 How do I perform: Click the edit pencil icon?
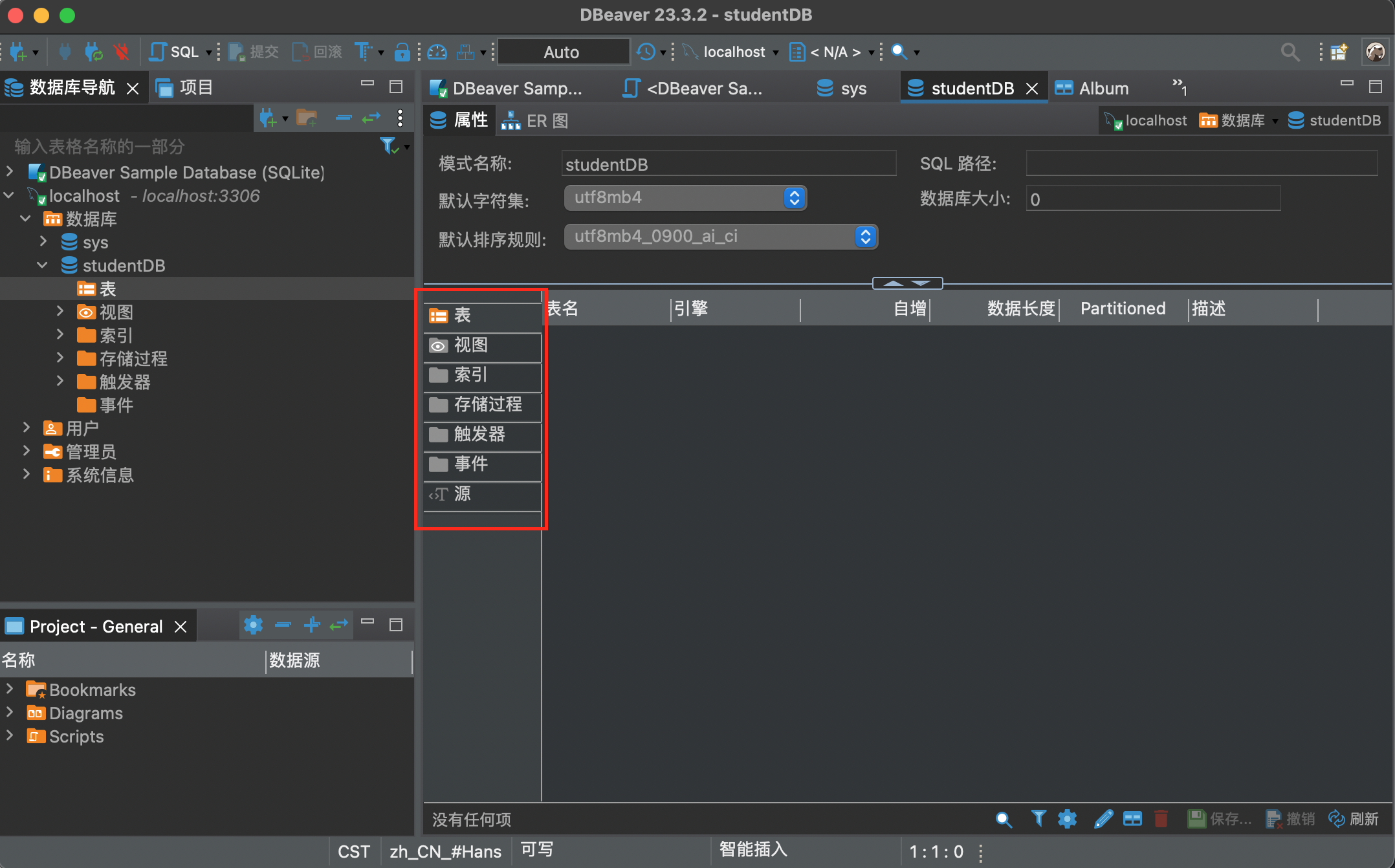[x=1103, y=819]
